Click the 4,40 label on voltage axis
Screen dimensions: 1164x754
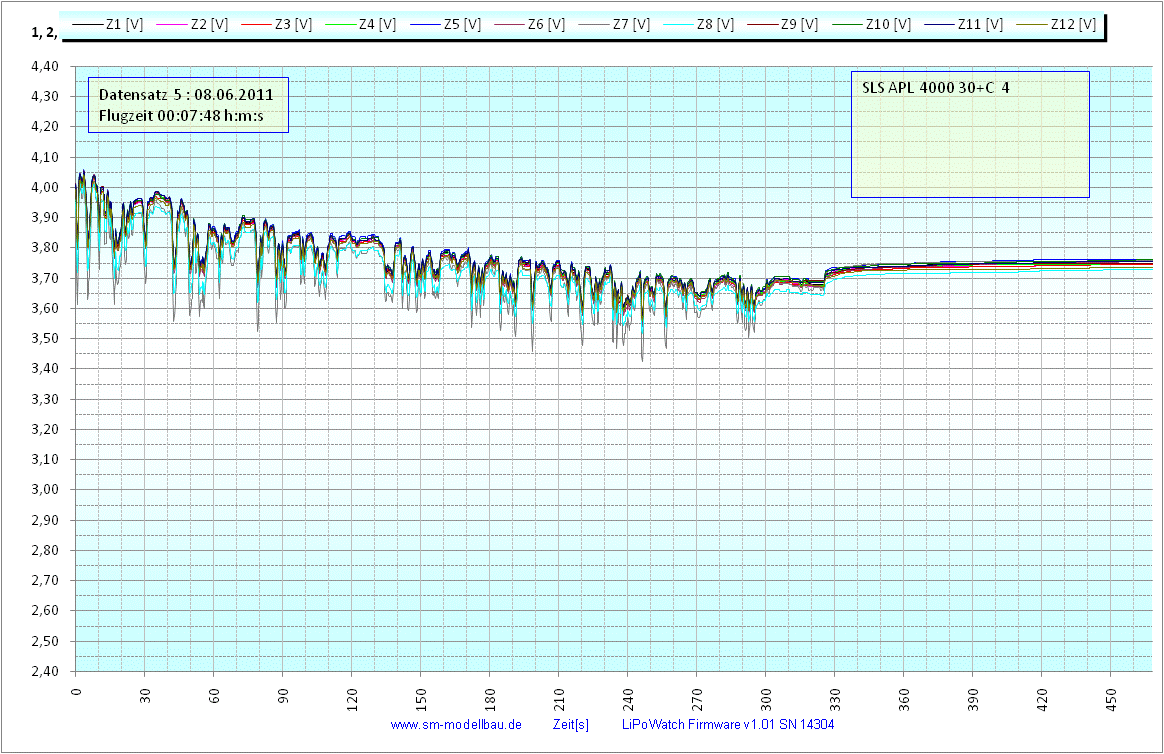[x=45, y=66]
